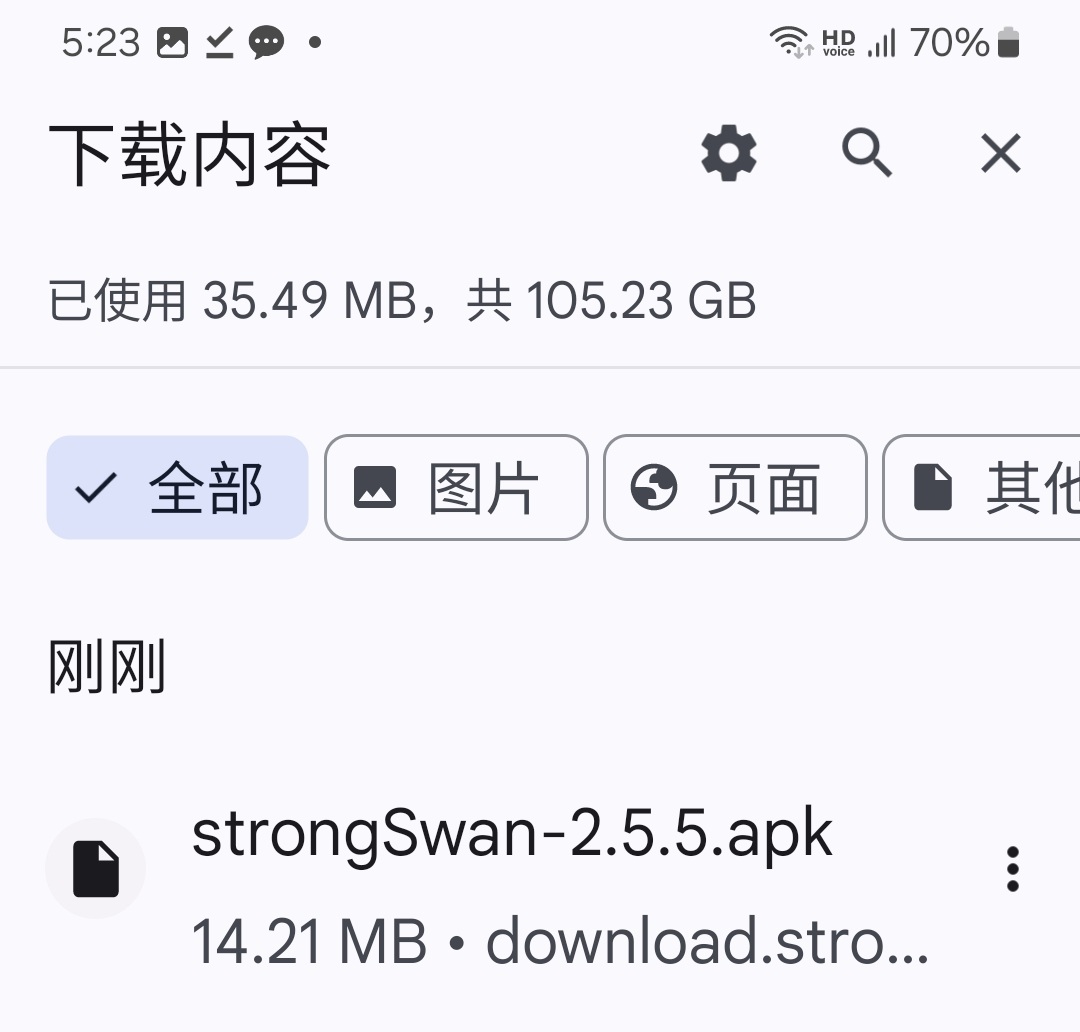Tap the document icon in 其他 chip
Image resolution: width=1080 pixels, height=1032 pixels.
(933, 487)
